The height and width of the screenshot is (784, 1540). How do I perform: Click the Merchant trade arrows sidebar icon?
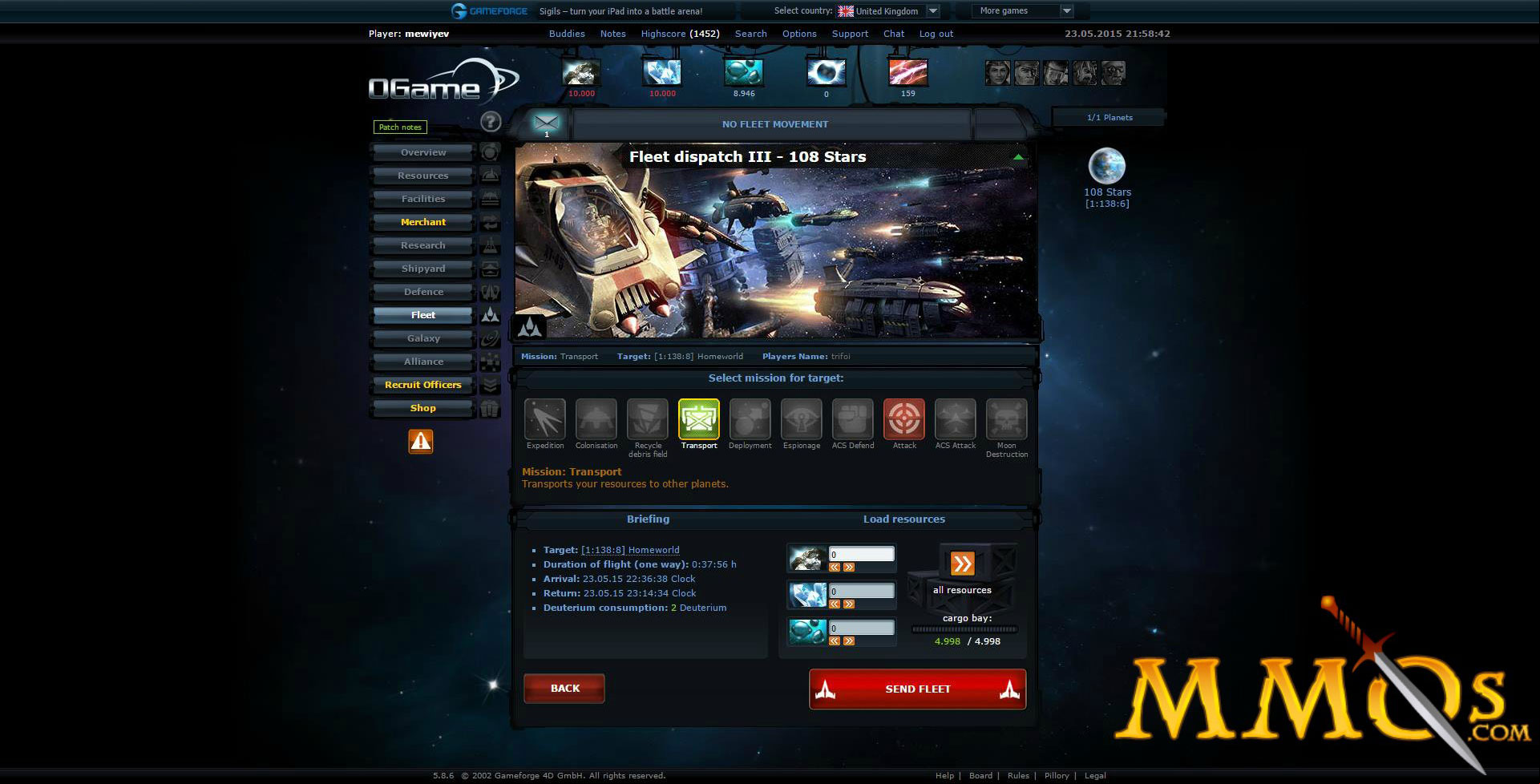pos(490,222)
